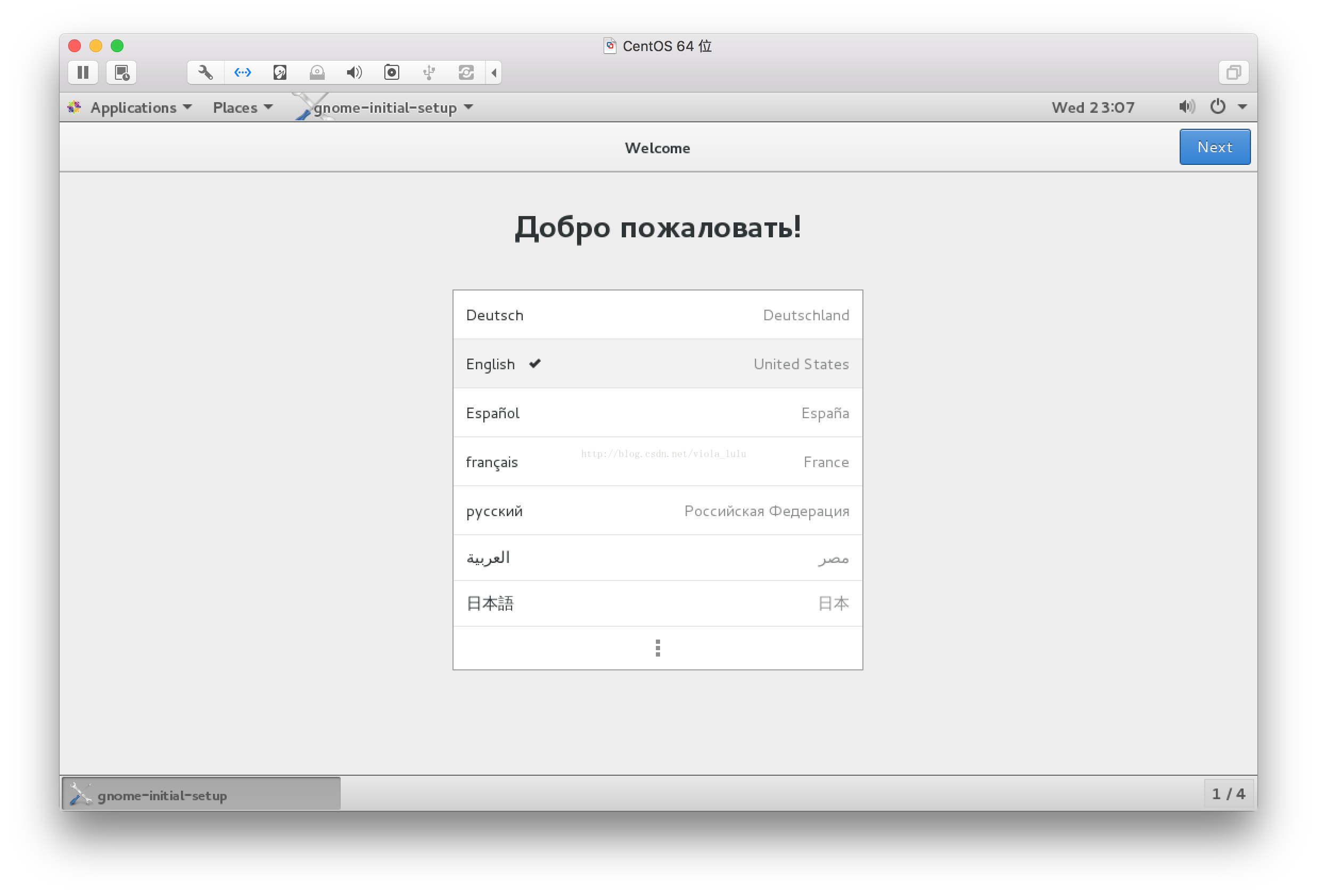
Task: Pause the virtual machine
Action: click(83, 72)
